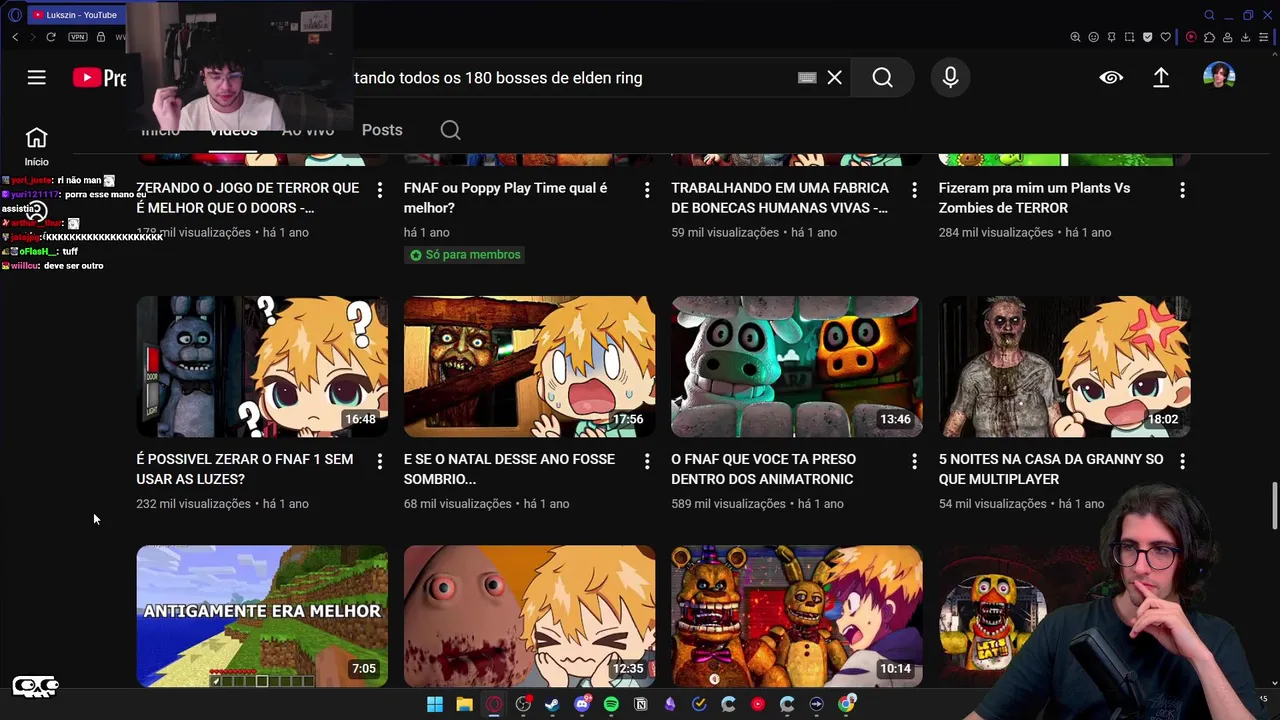Open O FNAF QUE VOCE TA PRESO title
The width and height of the screenshot is (1280, 720).
(x=764, y=469)
